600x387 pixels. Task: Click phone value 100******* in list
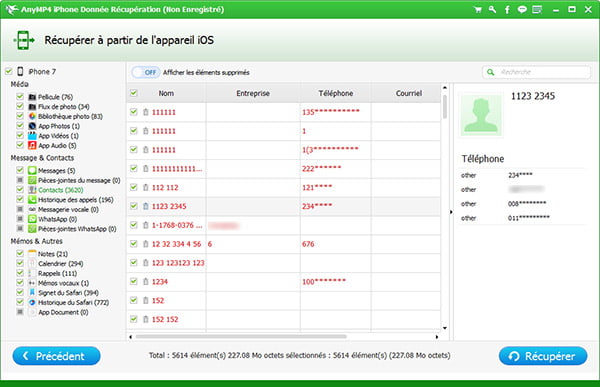pyautogui.click(x=324, y=281)
